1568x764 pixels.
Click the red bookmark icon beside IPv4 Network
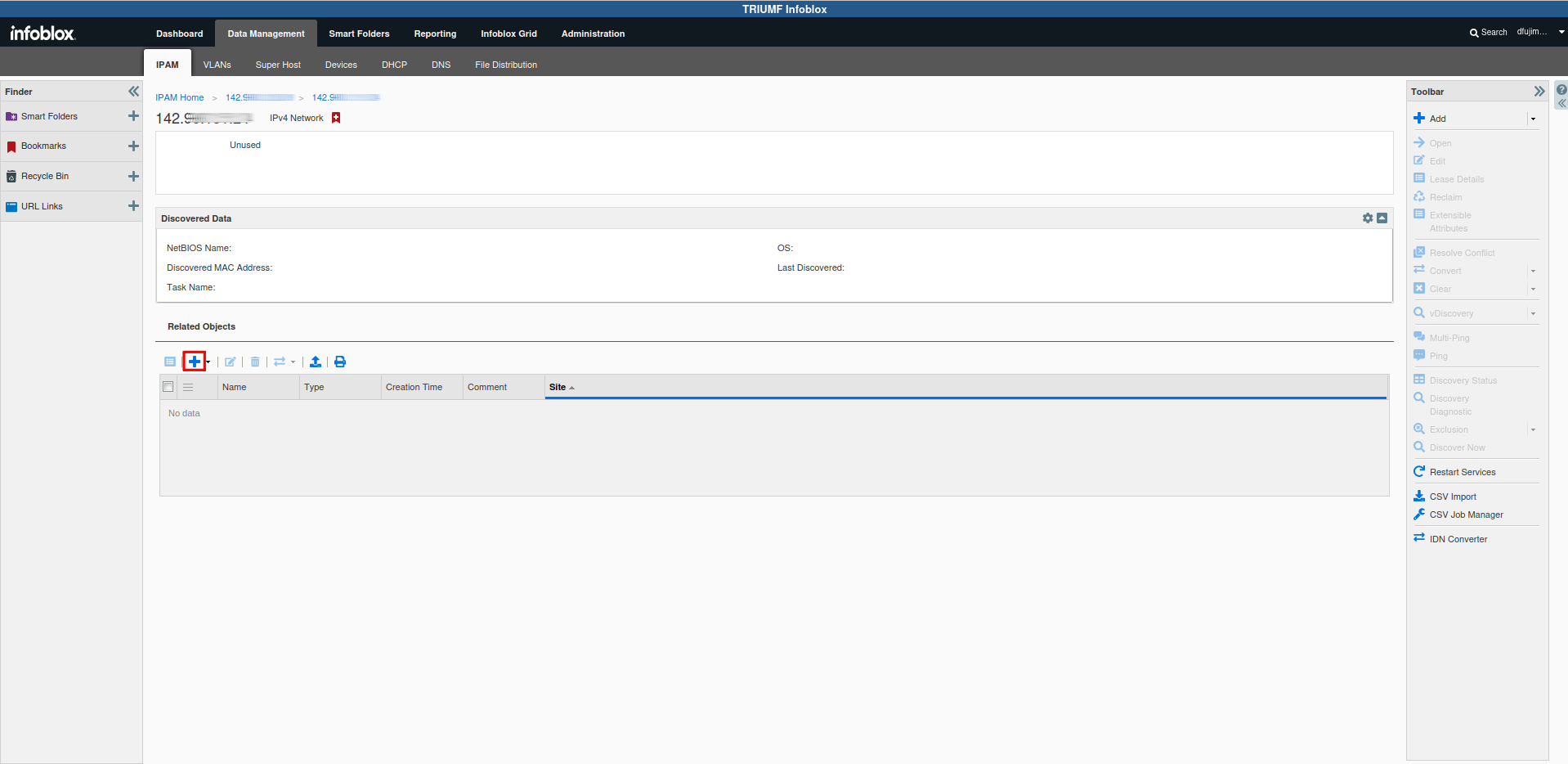[x=336, y=118]
